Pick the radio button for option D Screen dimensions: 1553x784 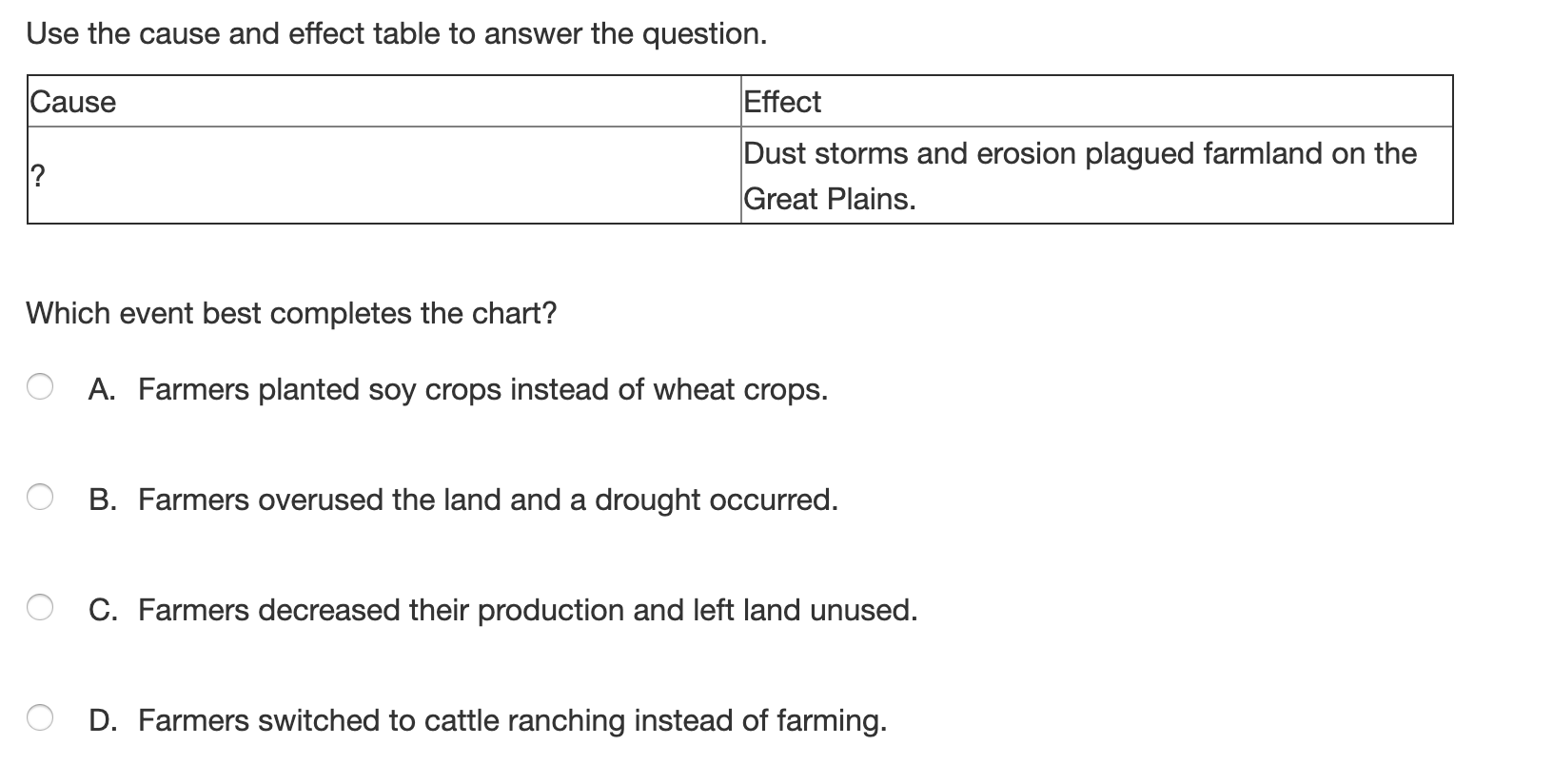click(x=40, y=718)
